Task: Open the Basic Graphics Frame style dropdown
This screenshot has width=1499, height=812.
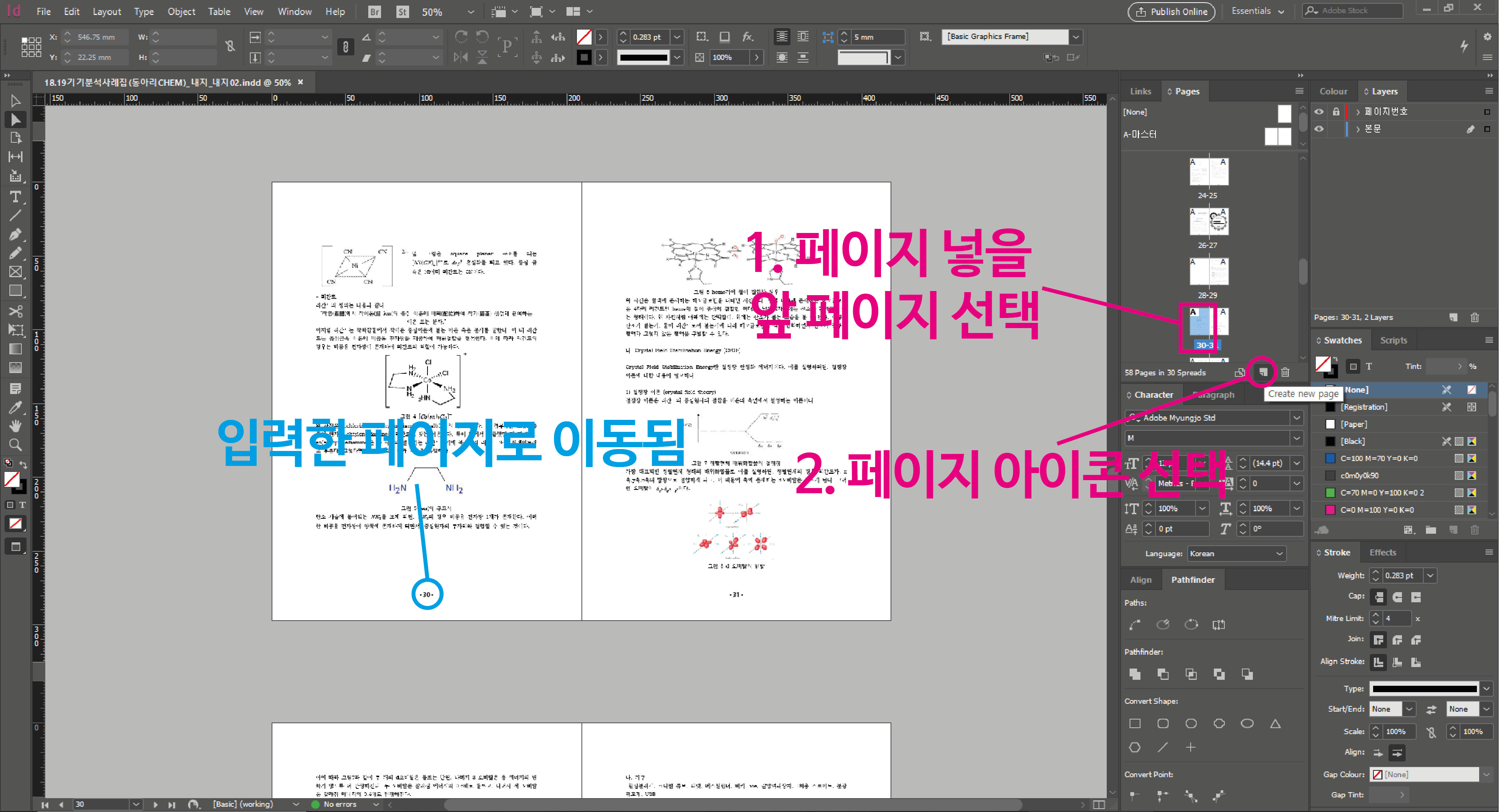Action: pyautogui.click(x=1075, y=37)
